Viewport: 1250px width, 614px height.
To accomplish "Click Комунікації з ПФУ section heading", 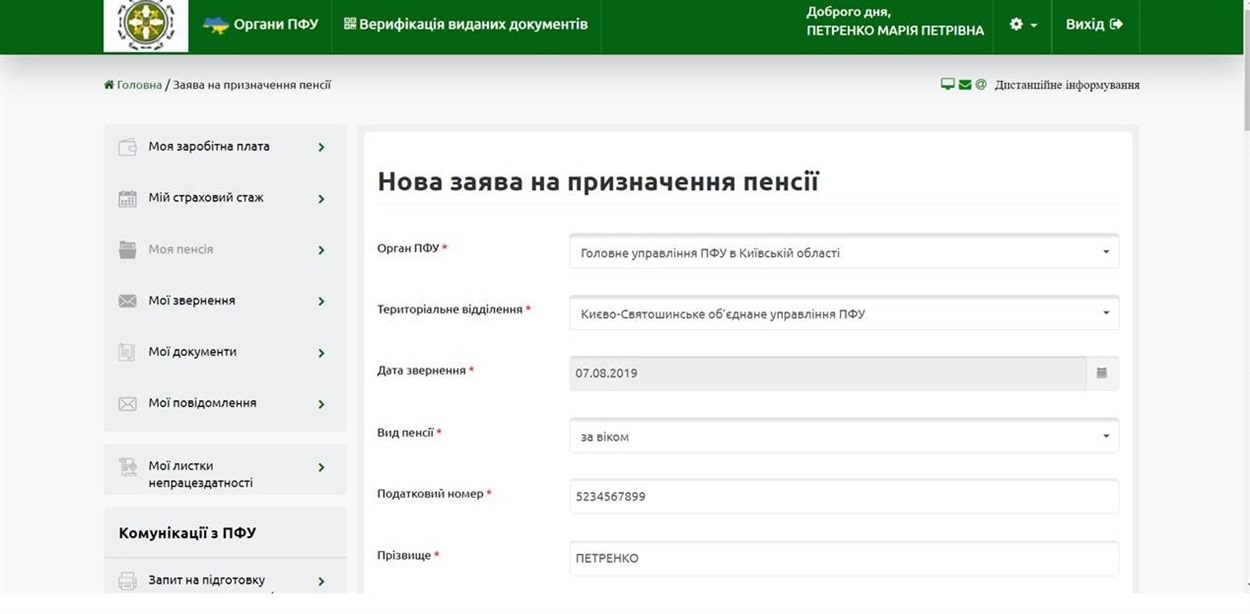I will point(187,533).
